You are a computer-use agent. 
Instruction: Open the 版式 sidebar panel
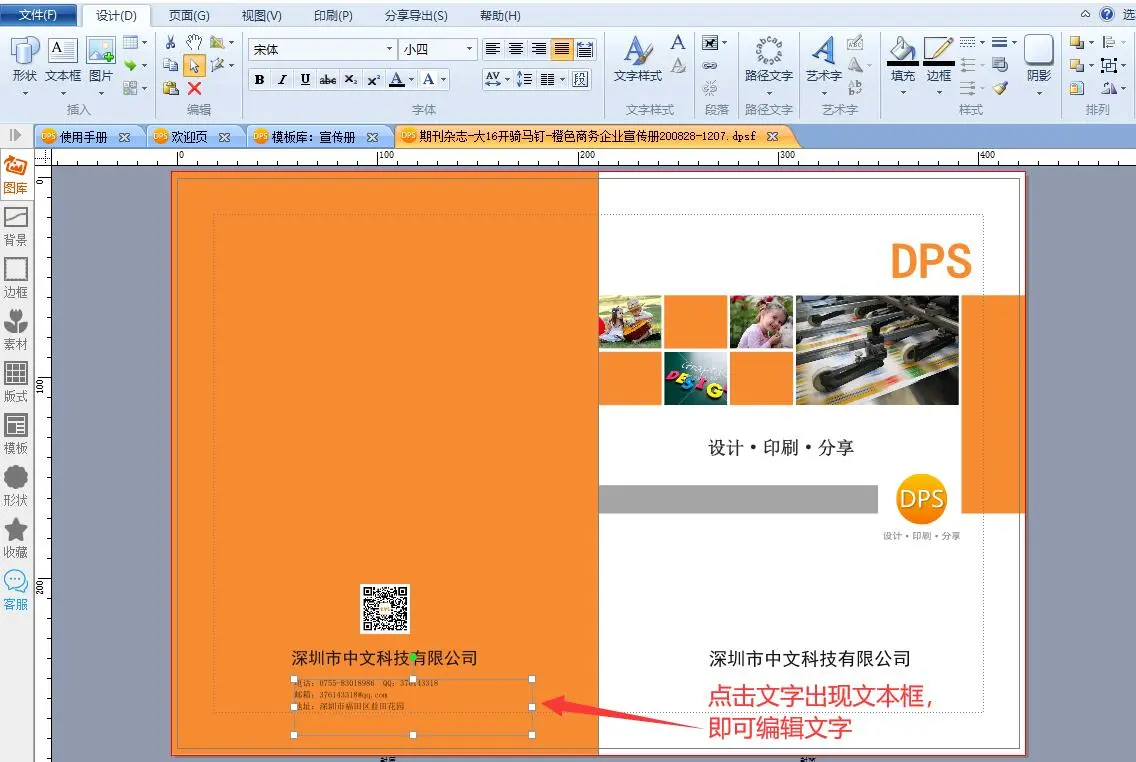15,383
